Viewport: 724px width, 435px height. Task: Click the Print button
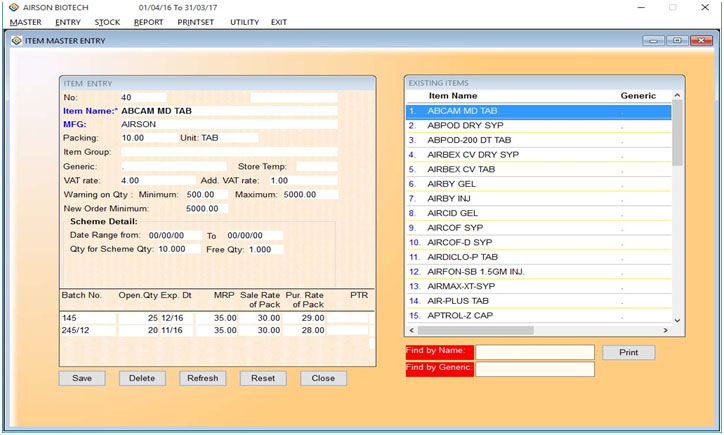628,353
